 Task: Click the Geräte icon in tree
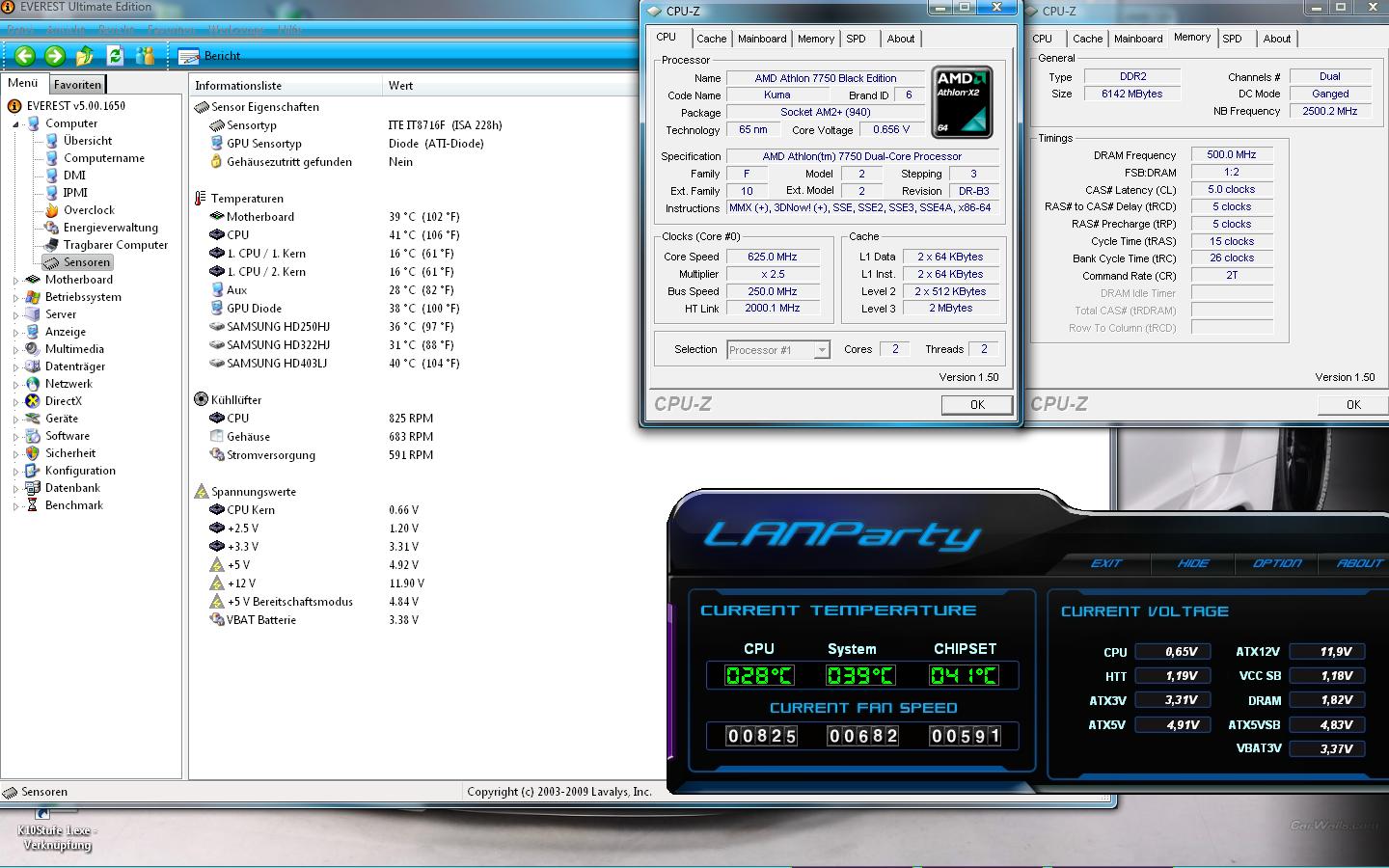[33, 419]
